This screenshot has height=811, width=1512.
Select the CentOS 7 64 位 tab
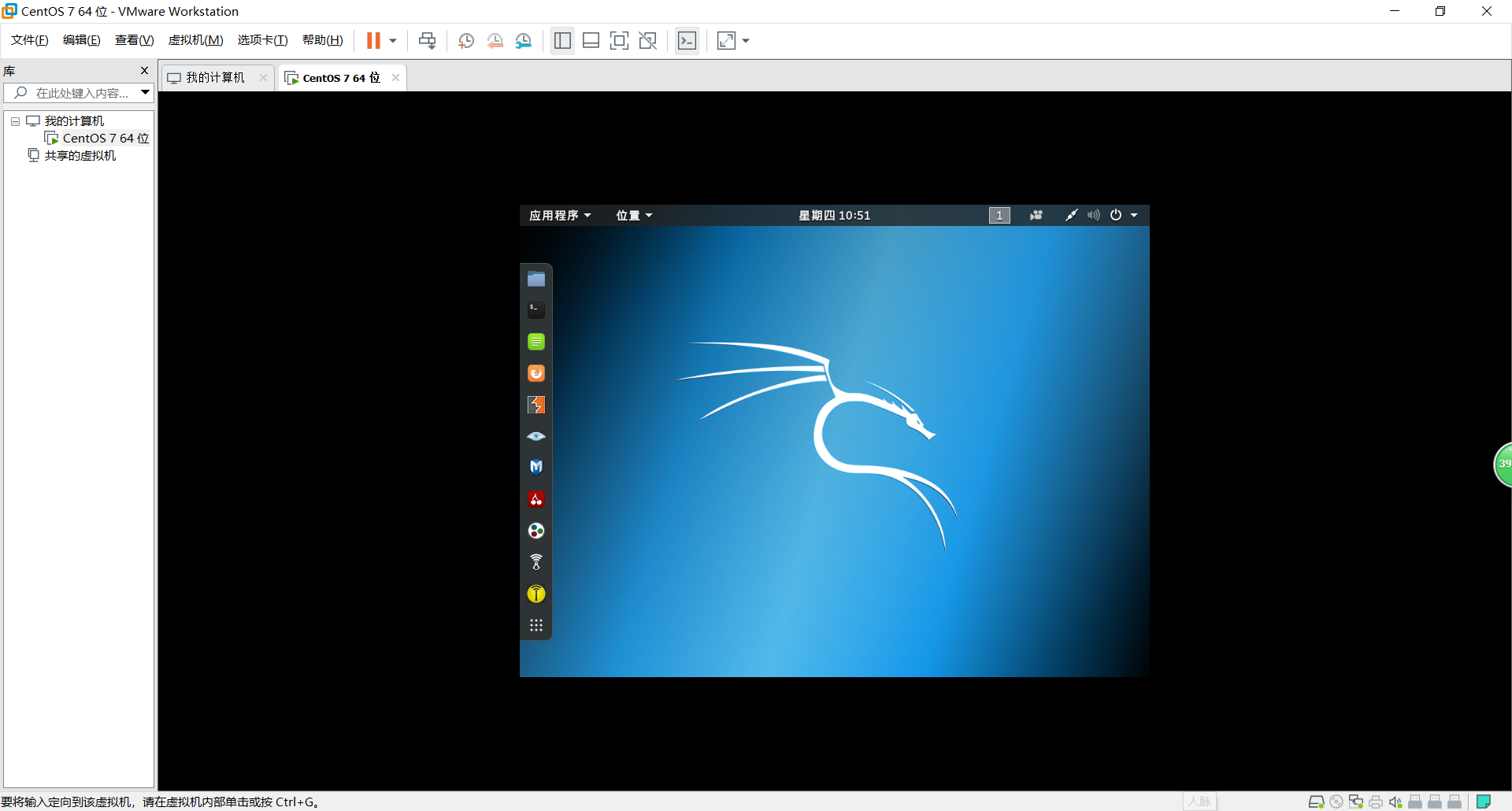click(x=341, y=77)
